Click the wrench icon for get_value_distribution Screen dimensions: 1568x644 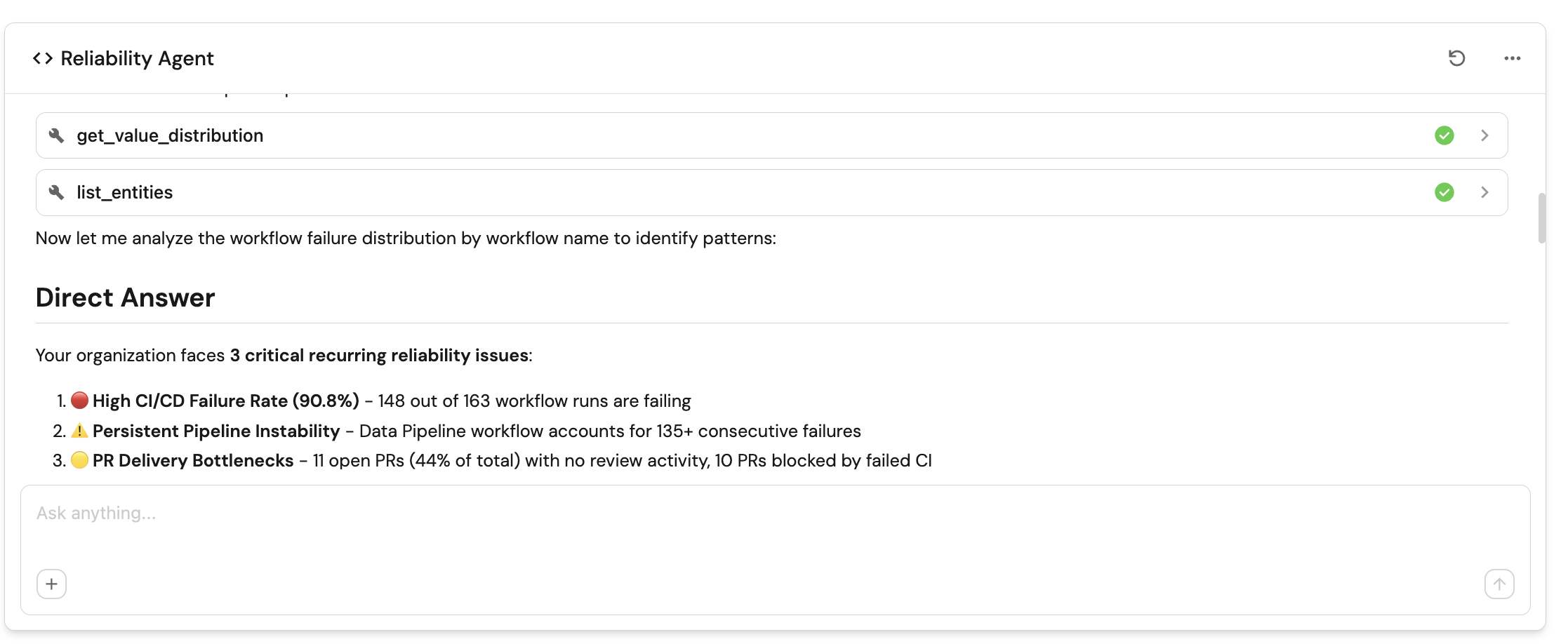(x=57, y=135)
